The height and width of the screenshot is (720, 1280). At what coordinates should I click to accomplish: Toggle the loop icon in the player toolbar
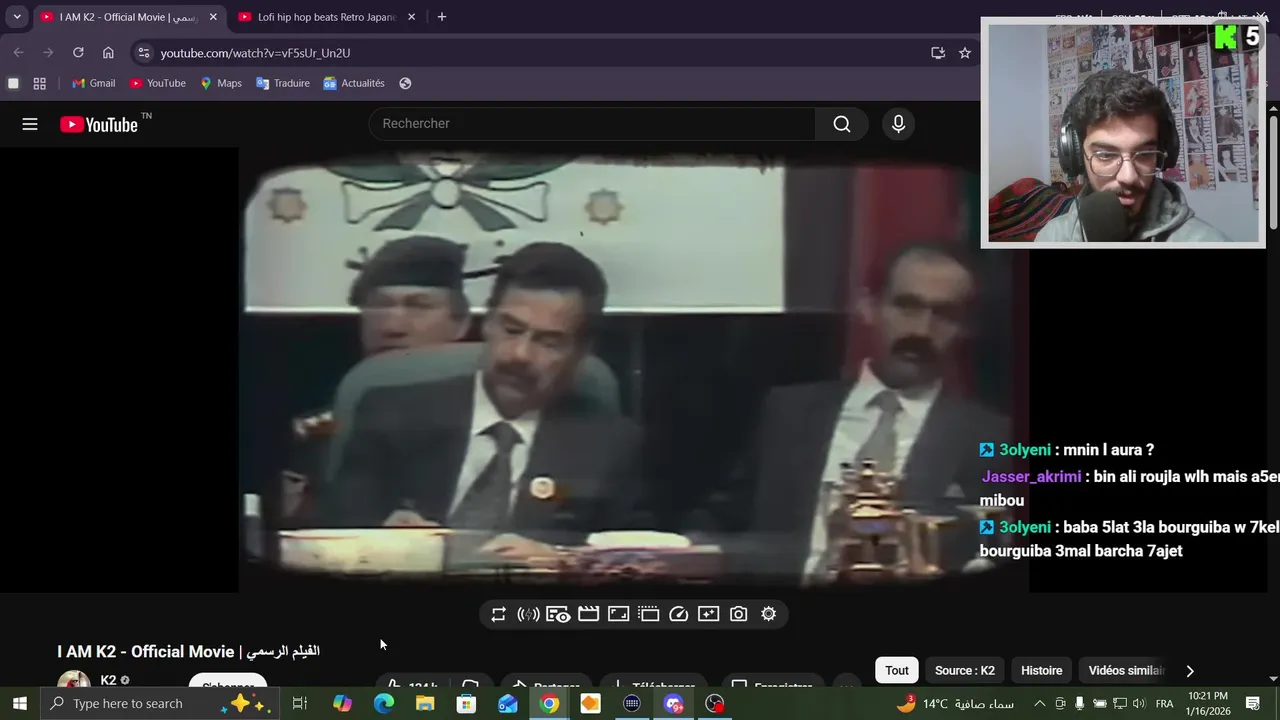[x=498, y=614]
